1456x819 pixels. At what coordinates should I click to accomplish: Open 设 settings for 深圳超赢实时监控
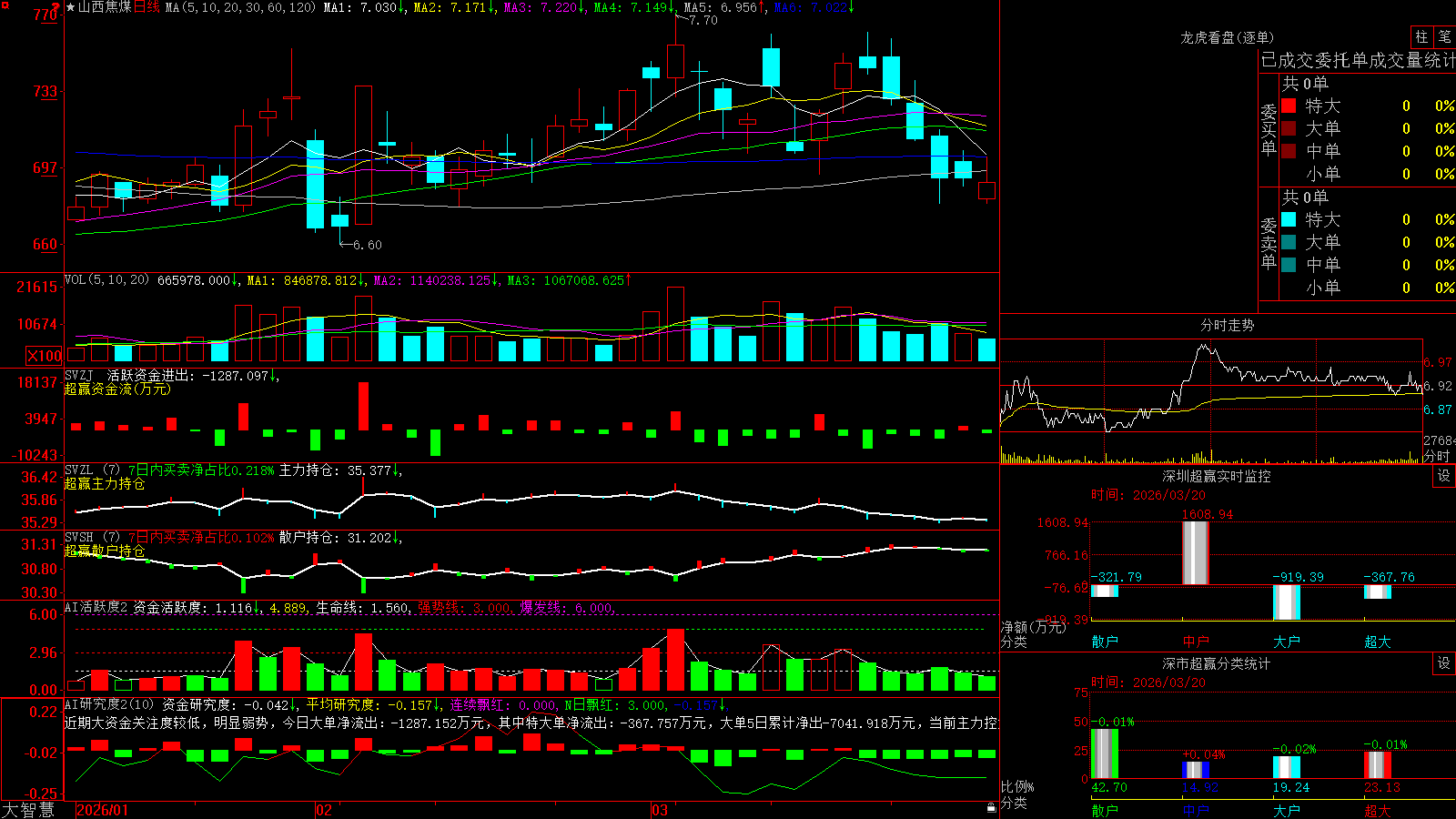pos(1444,476)
